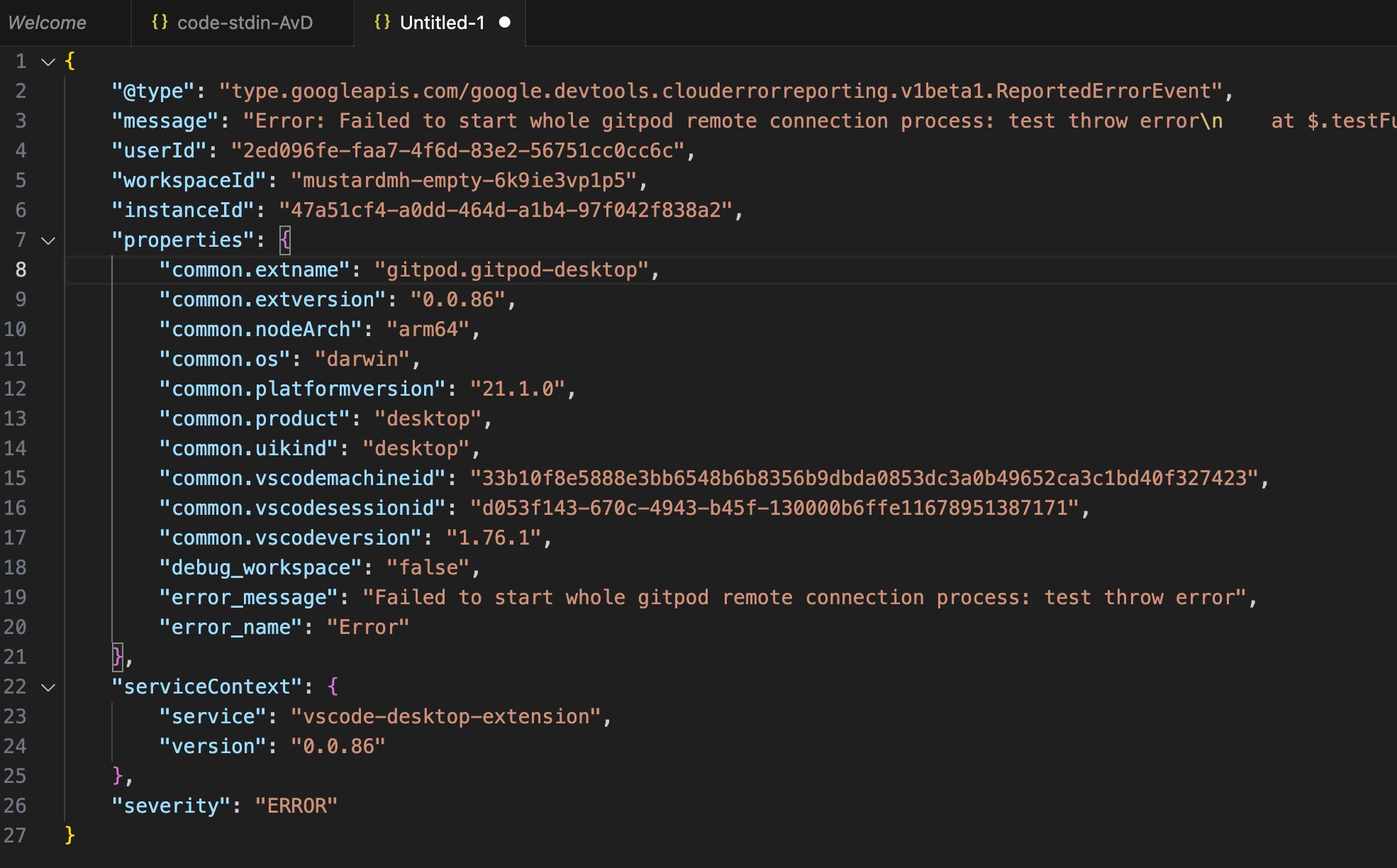Switch to the code-stdin-AvD tab
The width and height of the screenshot is (1397, 868).
pyautogui.click(x=245, y=23)
